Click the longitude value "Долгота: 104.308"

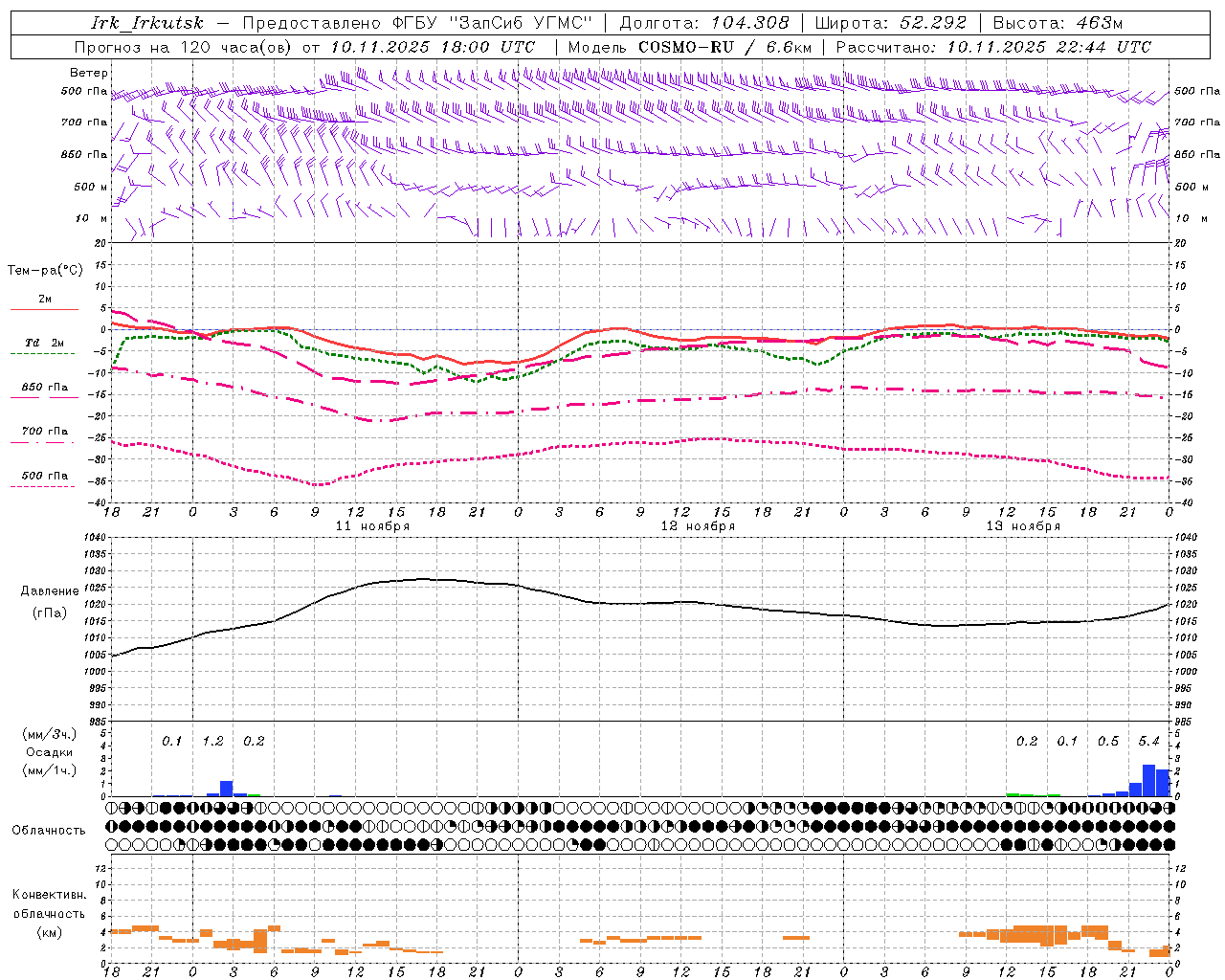(704, 23)
